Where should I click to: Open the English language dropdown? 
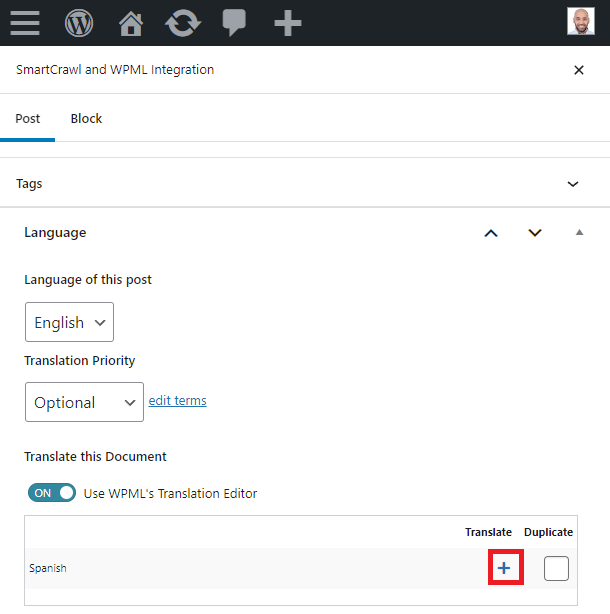coord(69,322)
